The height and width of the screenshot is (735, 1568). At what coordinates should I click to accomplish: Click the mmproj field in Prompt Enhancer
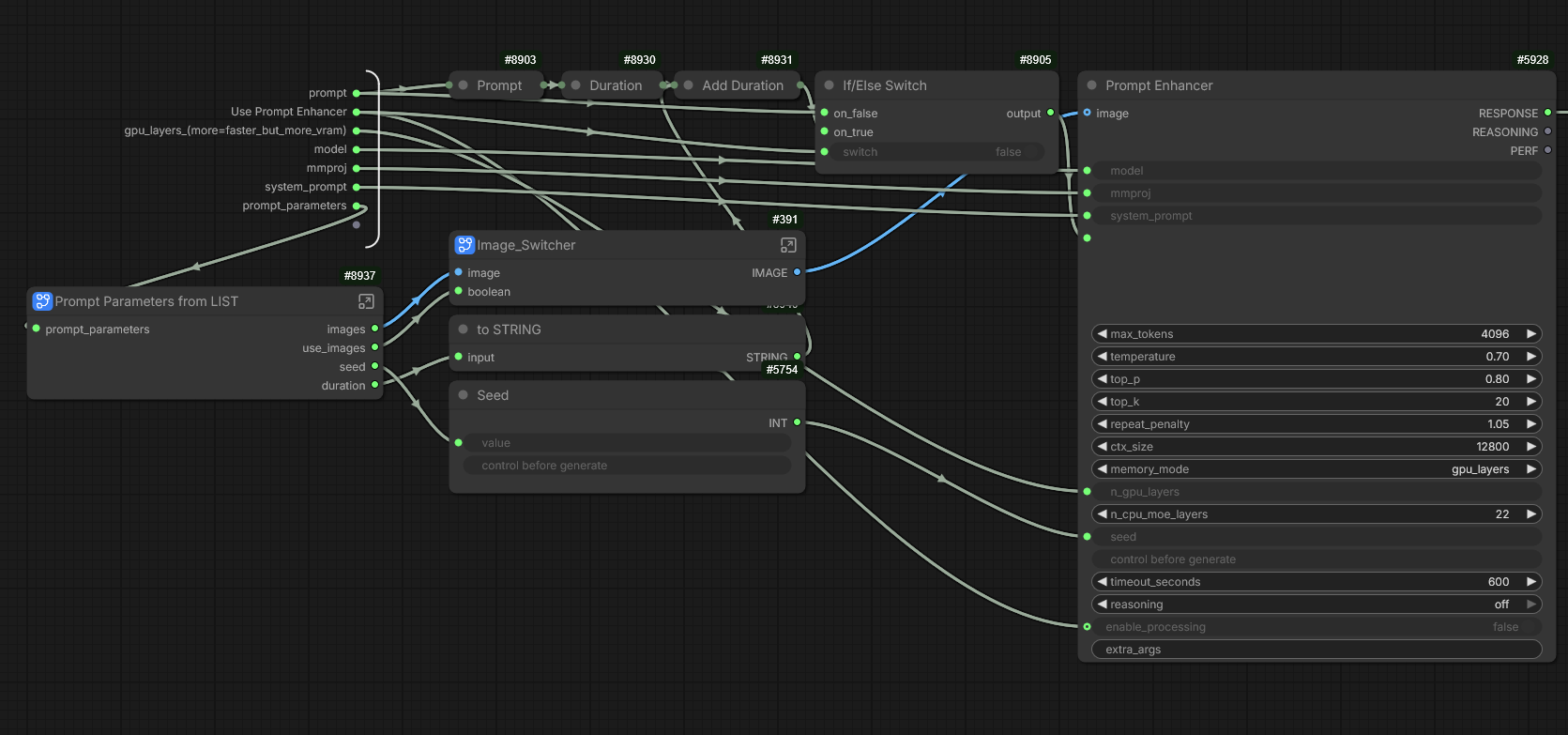click(1317, 193)
